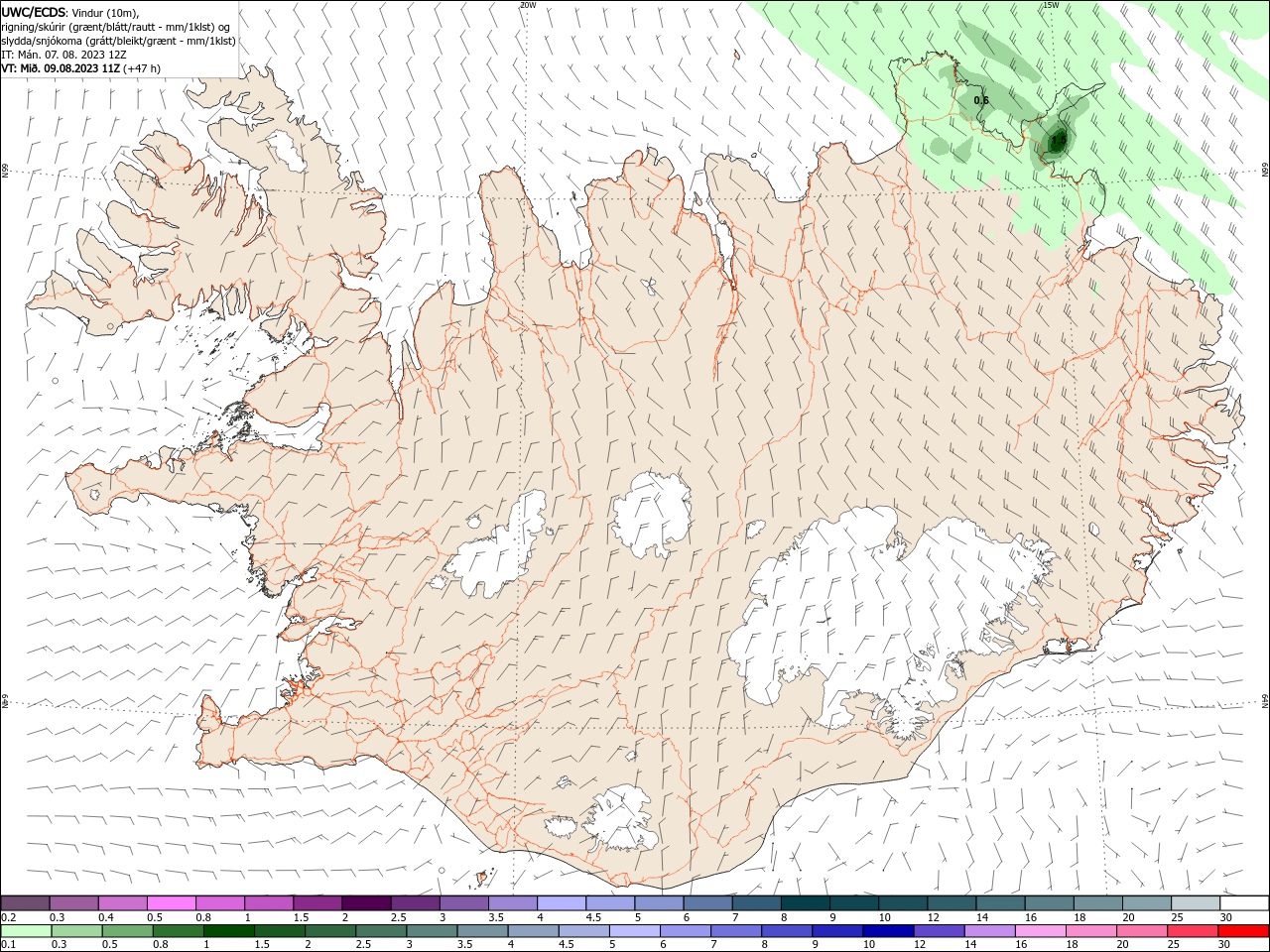Select the IT: Mán. 07. 08. 2023 12Z line
The width and height of the screenshot is (1270, 952).
[x=64, y=55]
